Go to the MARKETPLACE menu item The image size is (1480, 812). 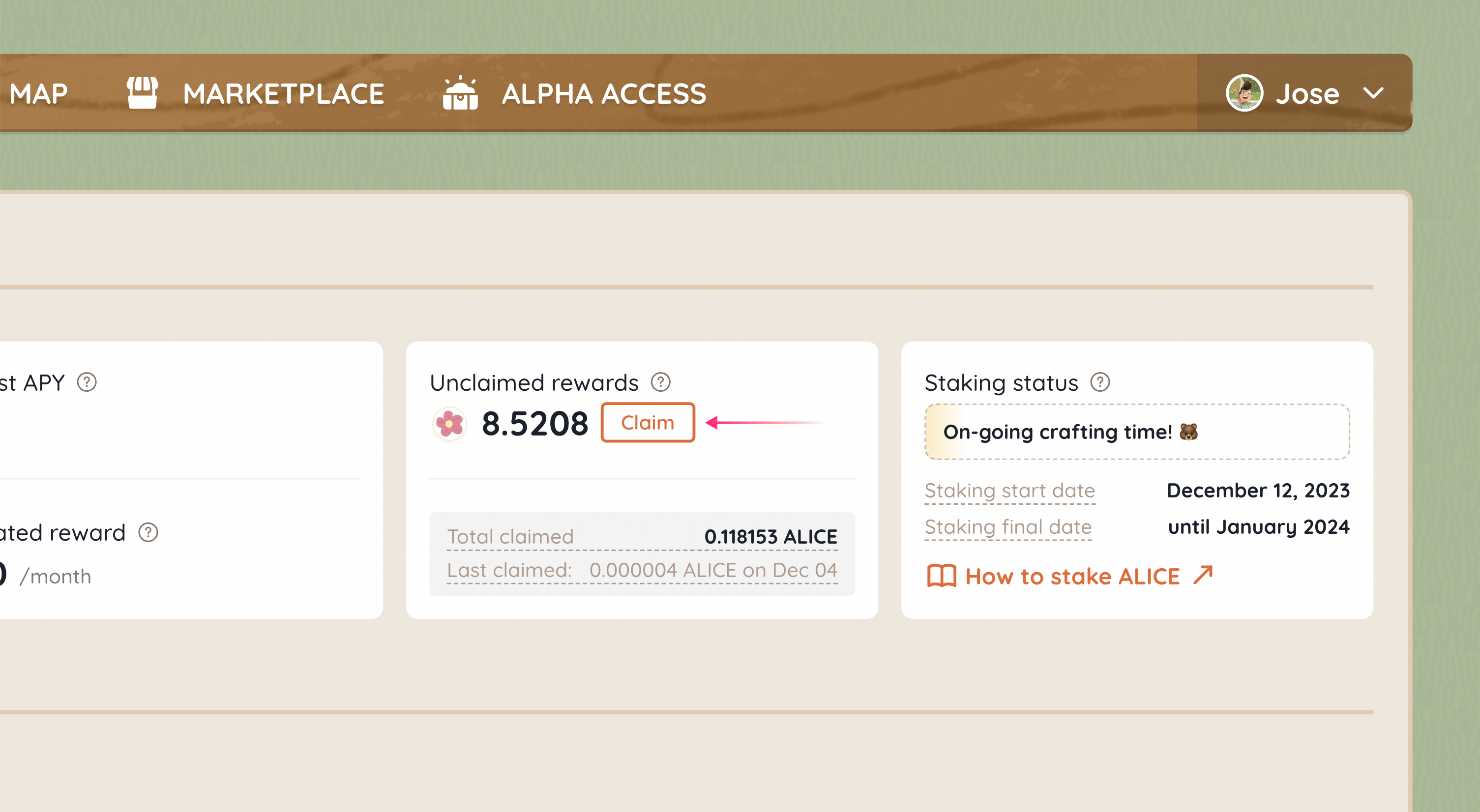point(283,93)
